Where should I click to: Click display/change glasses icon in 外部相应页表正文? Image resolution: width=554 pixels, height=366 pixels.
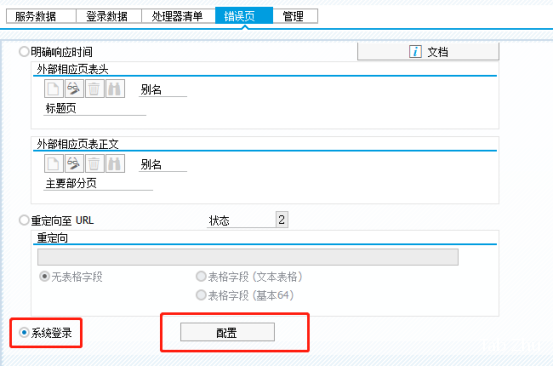coord(74,163)
